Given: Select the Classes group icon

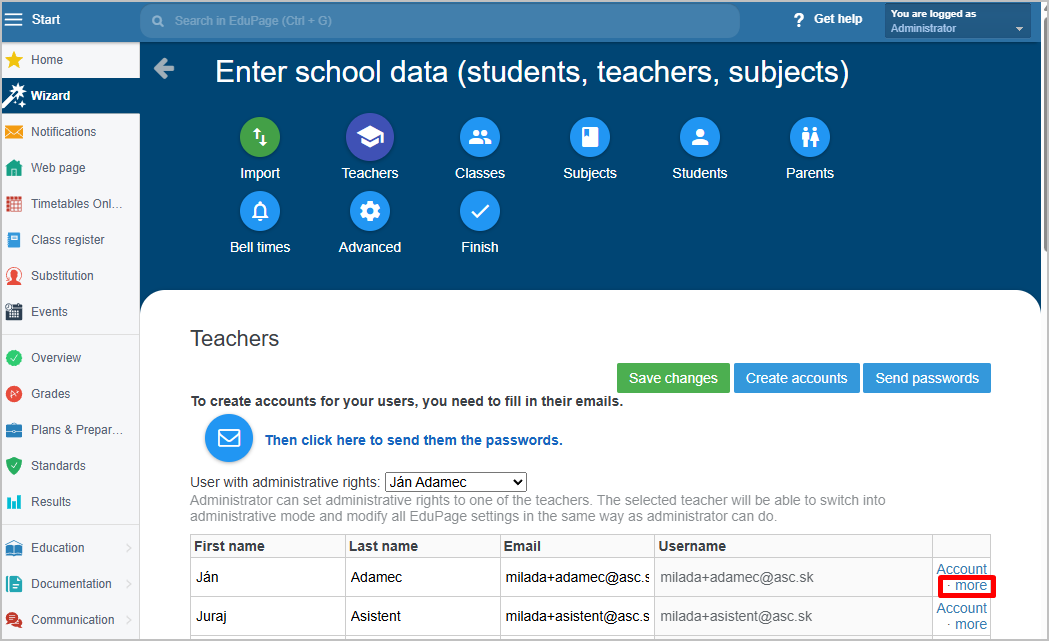Looking at the screenshot, I should point(480,138).
